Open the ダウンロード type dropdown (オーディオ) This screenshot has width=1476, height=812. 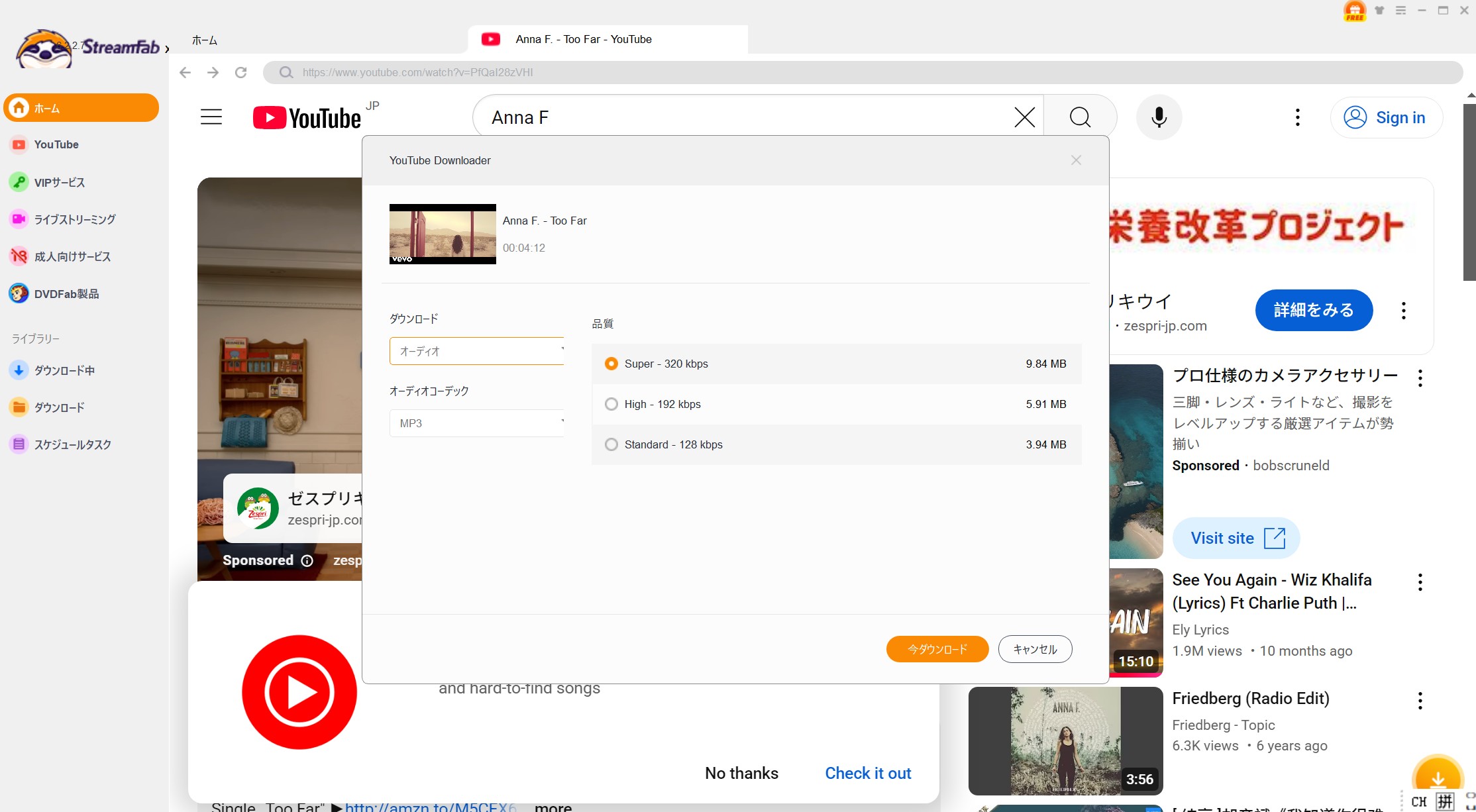(477, 351)
